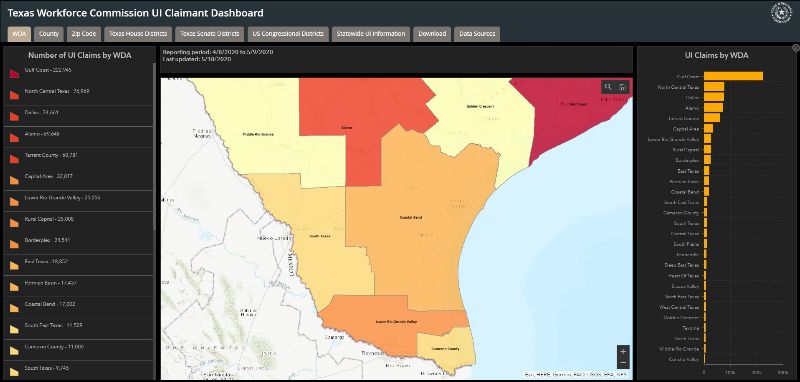800x382 pixels.
Task: Select Alamo entry in claims list
Action: pos(78,137)
